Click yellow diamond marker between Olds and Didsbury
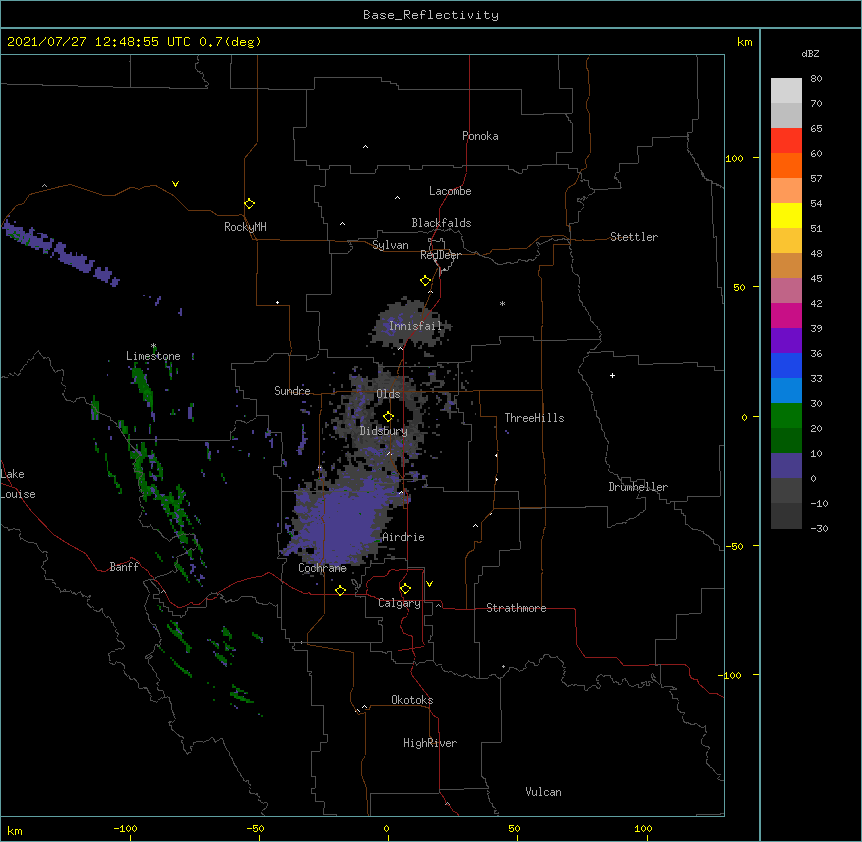The width and height of the screenshot is (862, 842). (x=388, y=417)
